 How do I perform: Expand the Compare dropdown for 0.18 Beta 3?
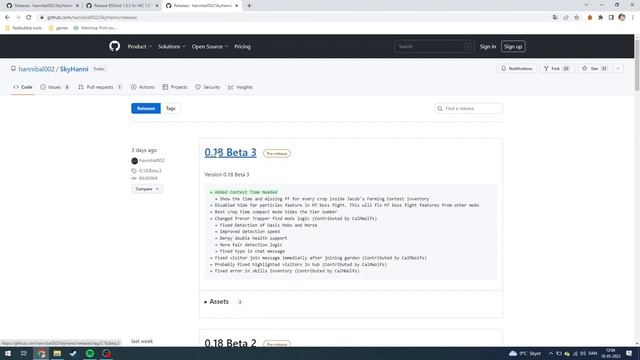(147, 189)
